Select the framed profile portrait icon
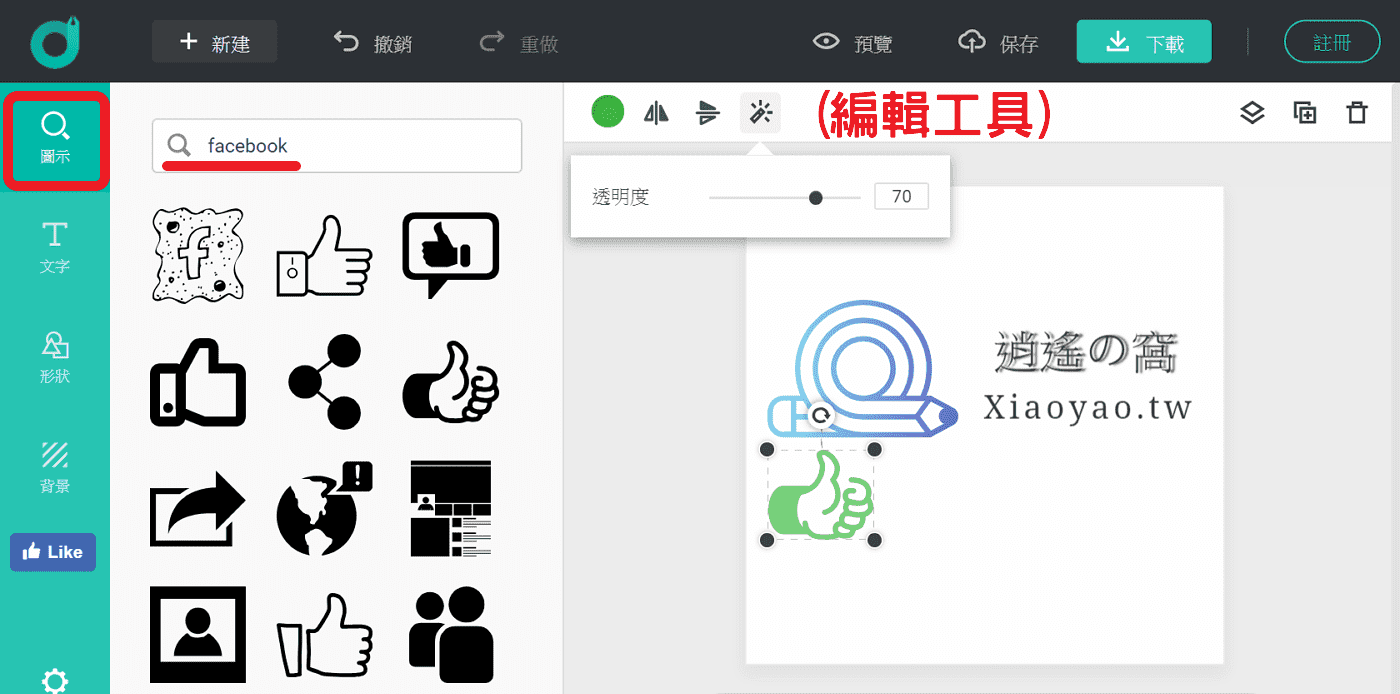The width and height of the screenshot is (1400, 694). pos(198,634)
